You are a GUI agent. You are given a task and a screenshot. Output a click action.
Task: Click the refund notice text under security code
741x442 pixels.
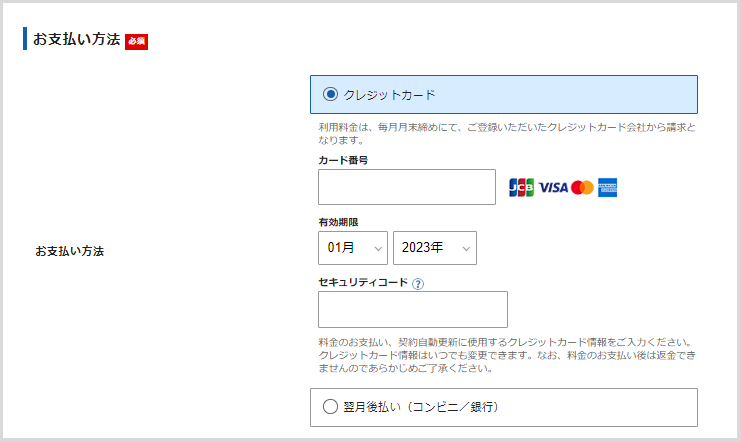click(505, 354)
